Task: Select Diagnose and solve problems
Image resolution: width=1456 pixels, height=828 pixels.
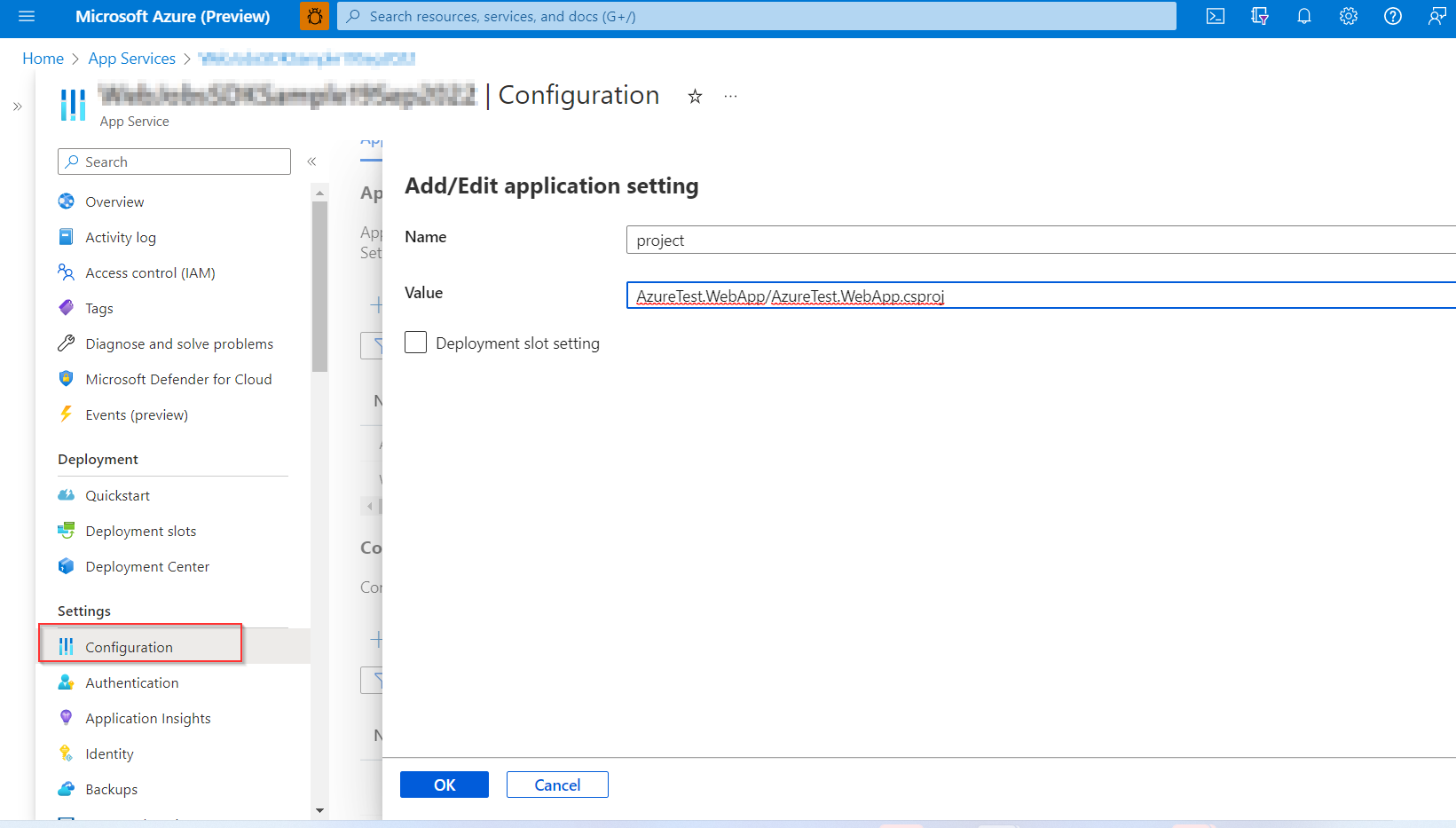Action: (179, 343)
